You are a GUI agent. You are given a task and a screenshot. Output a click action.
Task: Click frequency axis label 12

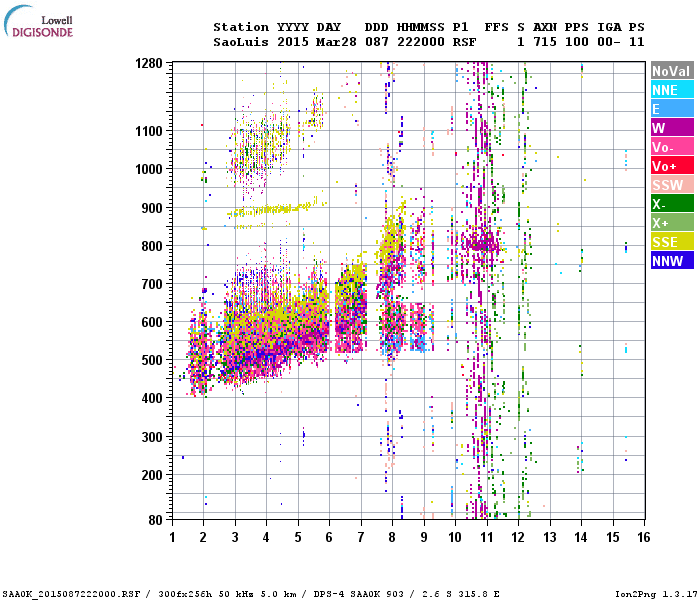click(x=518, y=538)
